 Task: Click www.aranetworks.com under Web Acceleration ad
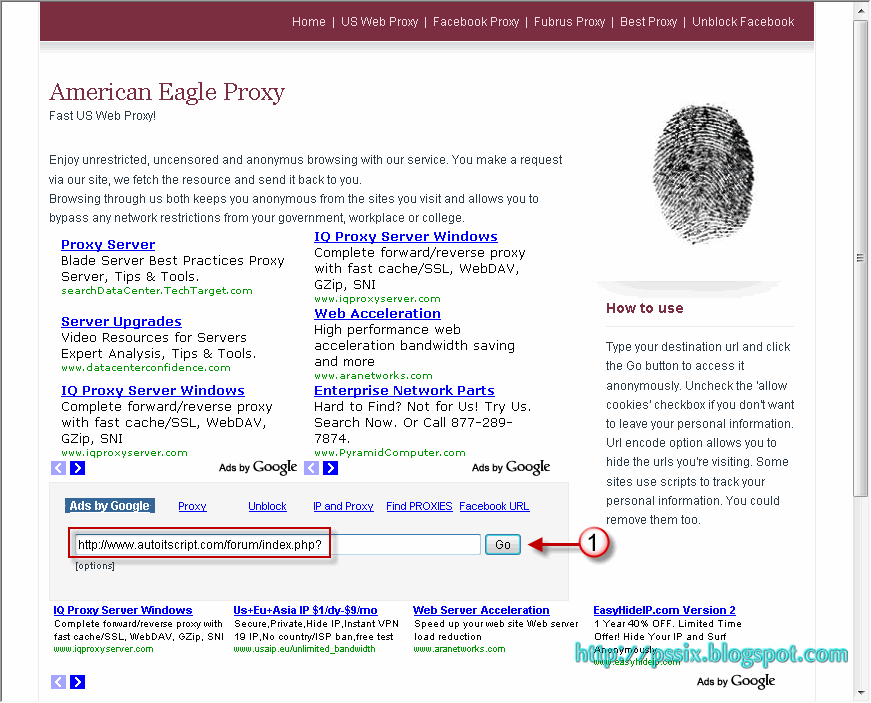(373, 375)
